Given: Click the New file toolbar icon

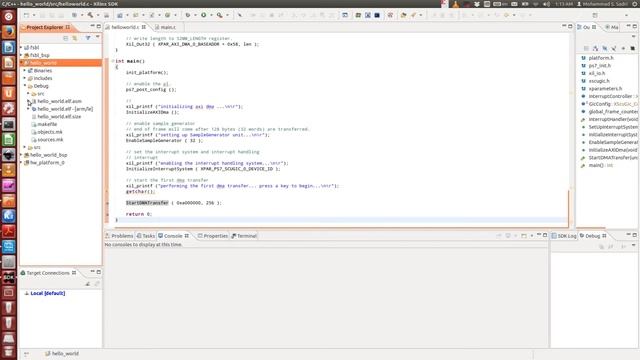Looking at the screenshot, I should click(27, 15).
